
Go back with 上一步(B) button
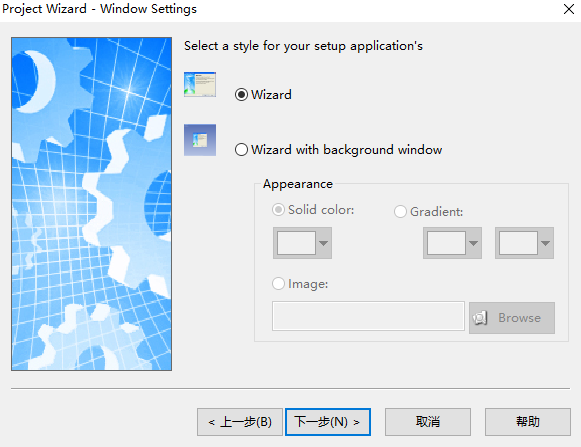coord(240,422)
